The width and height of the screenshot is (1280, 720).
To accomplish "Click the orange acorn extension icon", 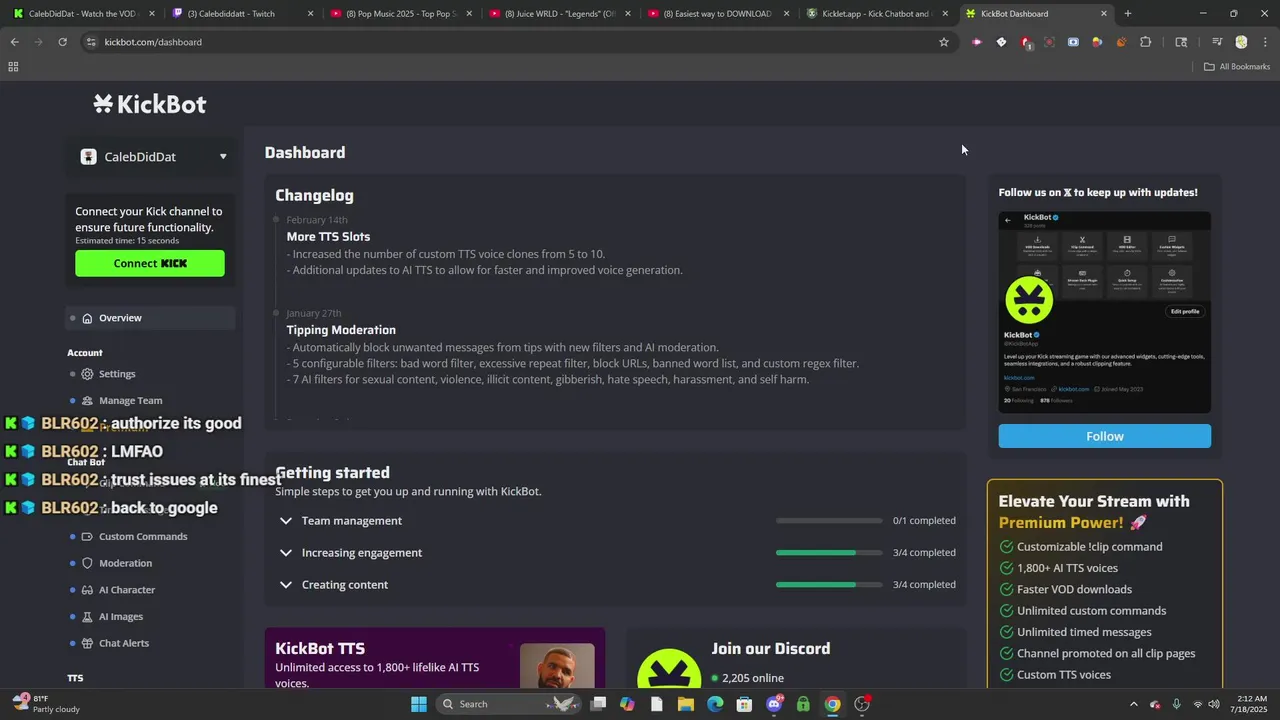I will point(1121,42).
